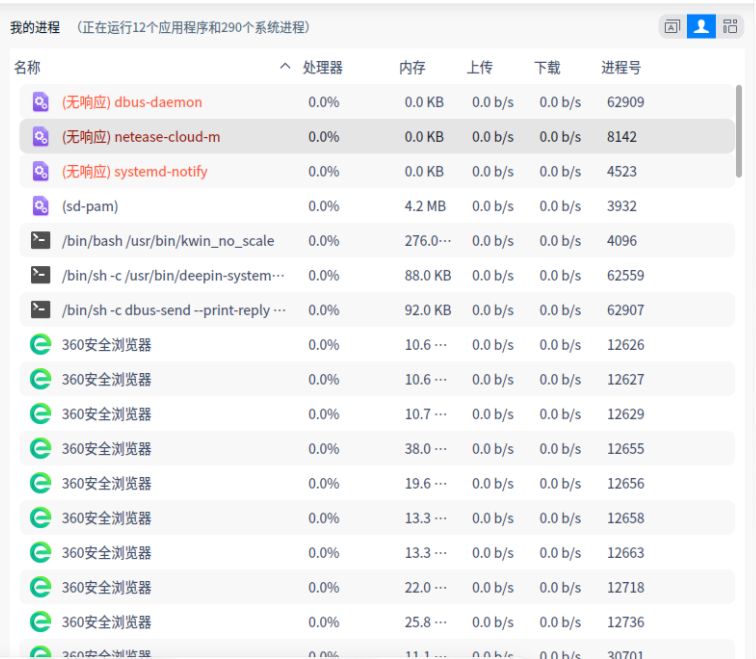Screen dimensions: 756x659
Task: Click running apps and system processes summary
Action: (193, 27)
